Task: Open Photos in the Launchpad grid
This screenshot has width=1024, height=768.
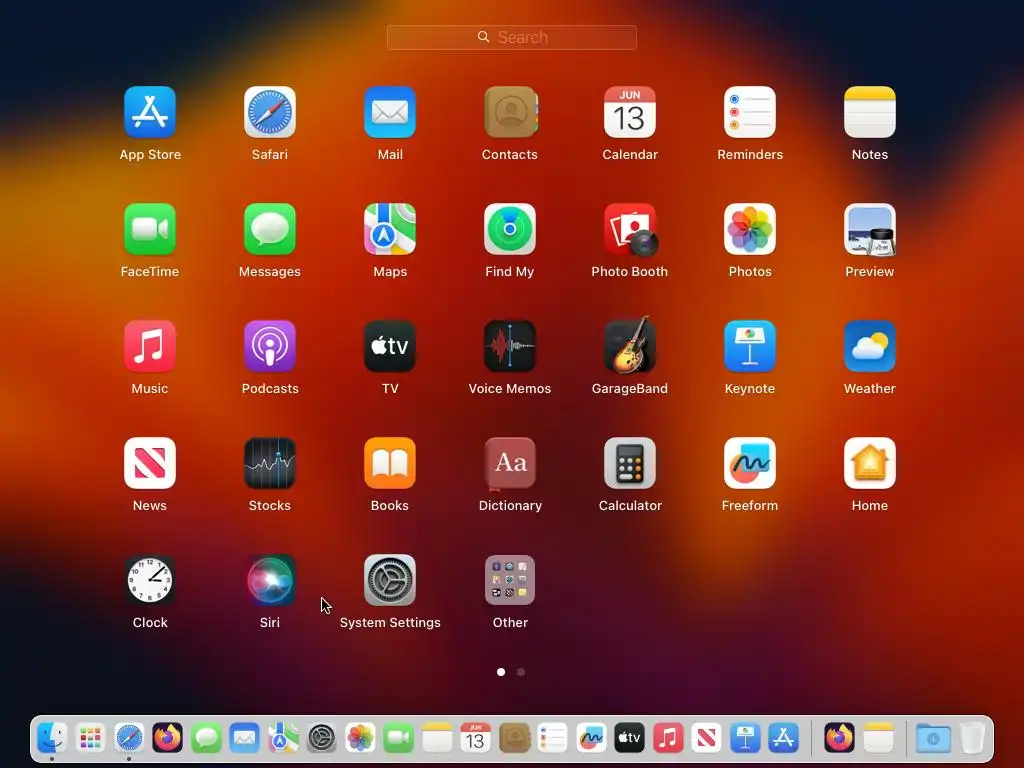Action: click(x=750, y=229)
